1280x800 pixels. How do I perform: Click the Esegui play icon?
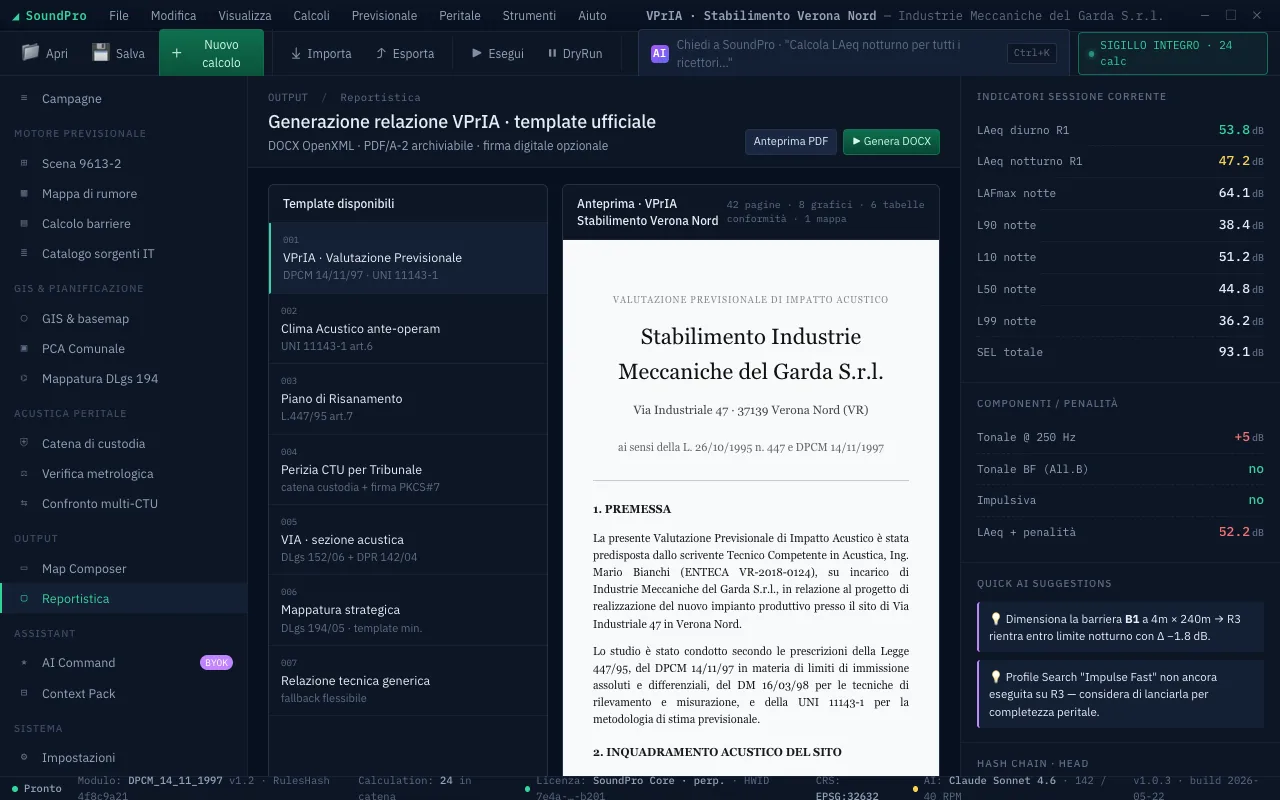pyautogui.click(x=477, y=53)
